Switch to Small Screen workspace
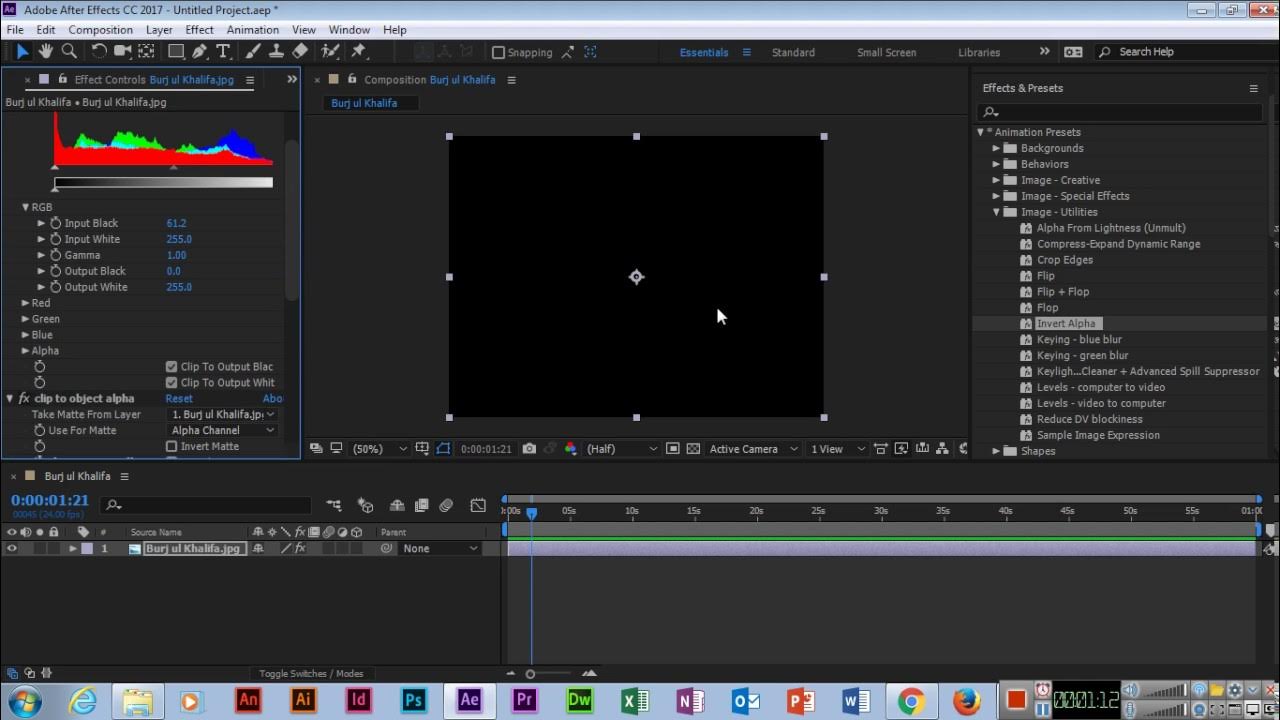Image resolution: width=1280 pixels, height=720 pixels. pyautogui.click(x=886, y=52)
